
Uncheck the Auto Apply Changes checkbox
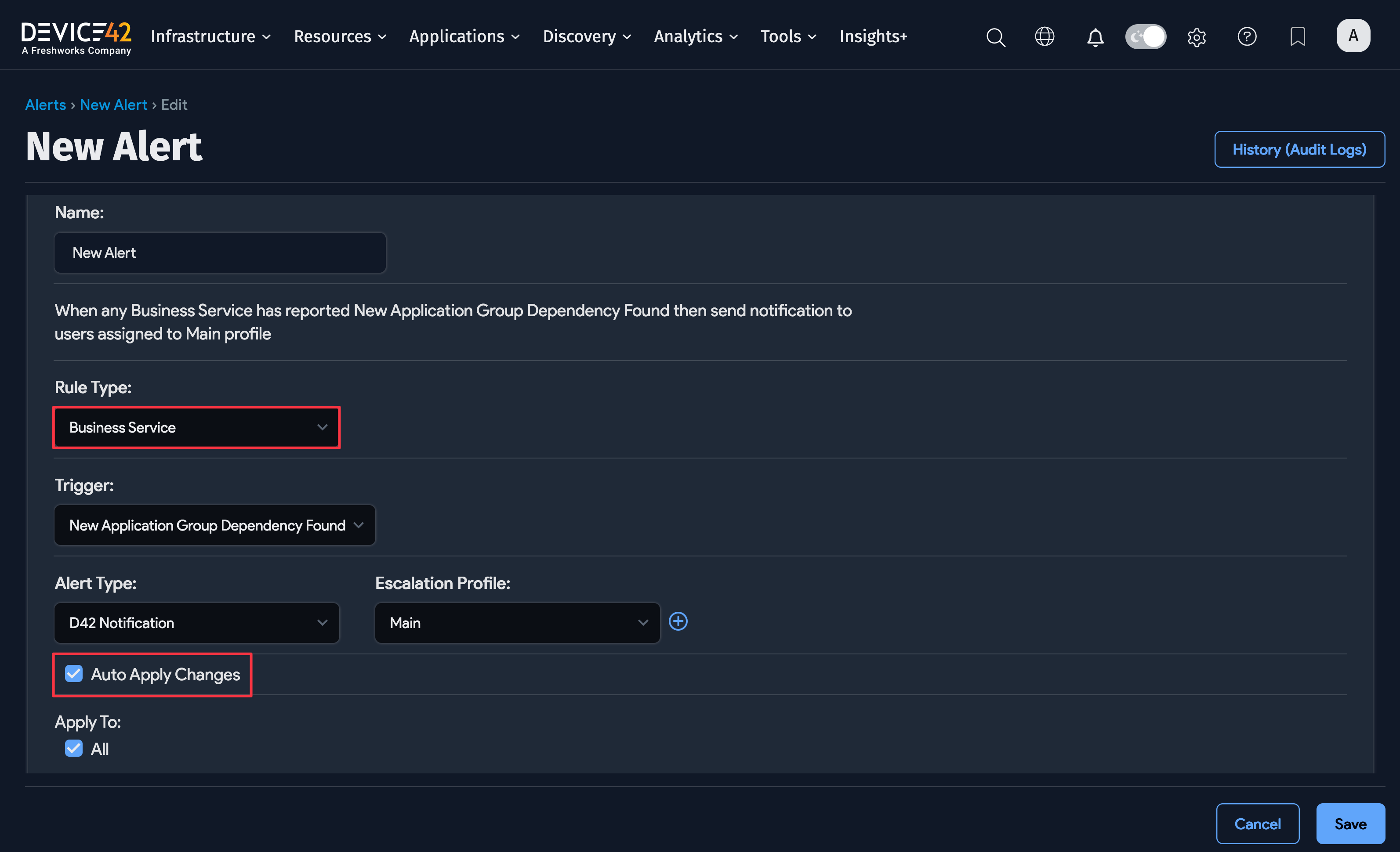coord(73,674)
